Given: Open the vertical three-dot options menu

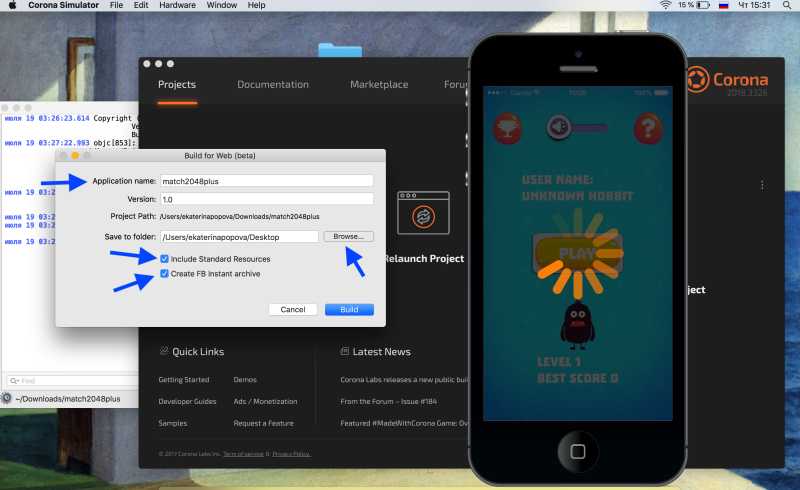Looking at the screenshot, I should [x=762, y=185].
